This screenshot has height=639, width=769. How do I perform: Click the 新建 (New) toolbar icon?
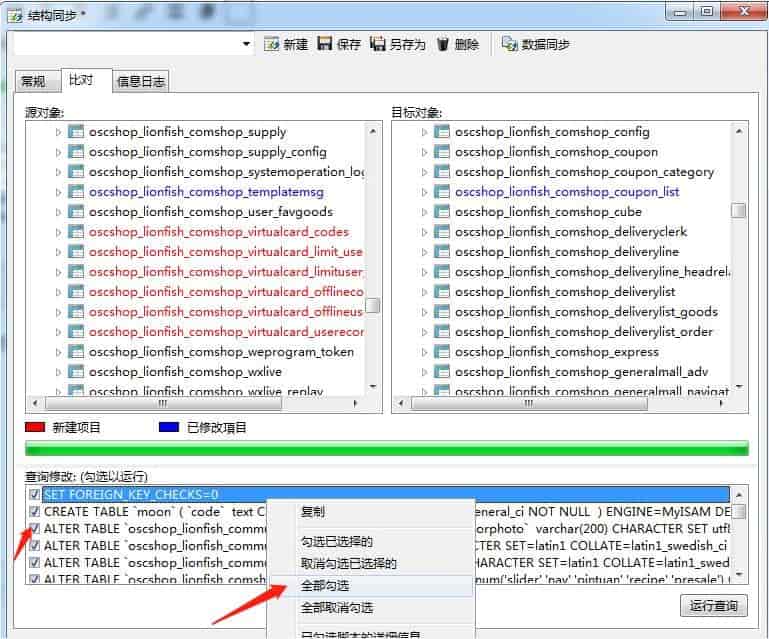(271, 44)
